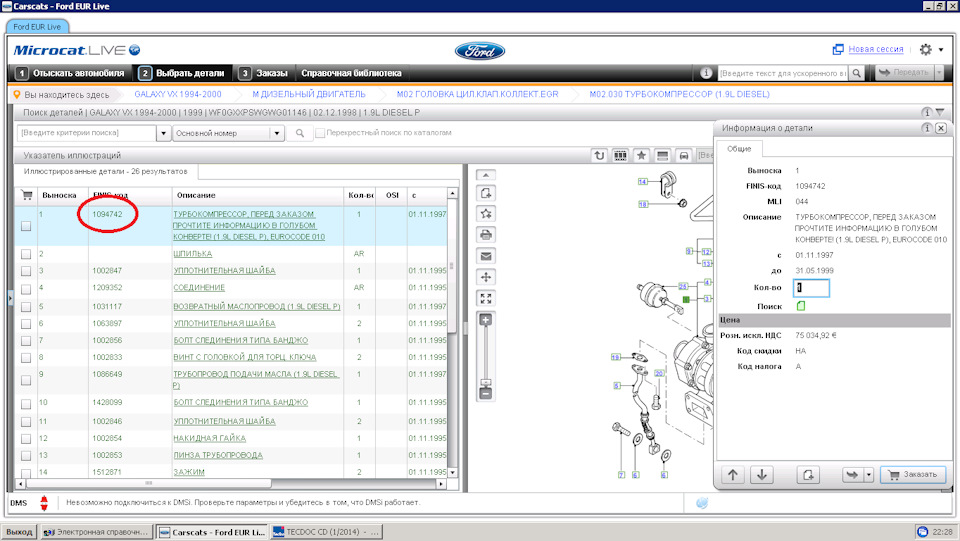This screenshot has height=541, width=960.
Task: Click the Заказать order button
Action: click(913, 475)
